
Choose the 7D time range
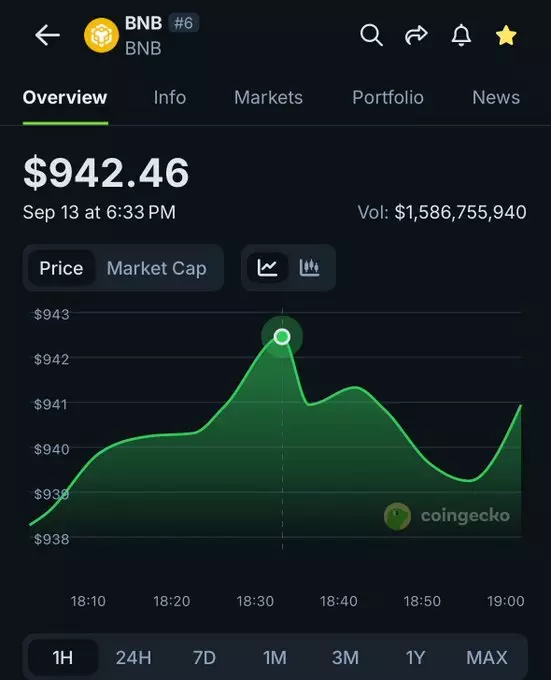[x=204, y=657]
